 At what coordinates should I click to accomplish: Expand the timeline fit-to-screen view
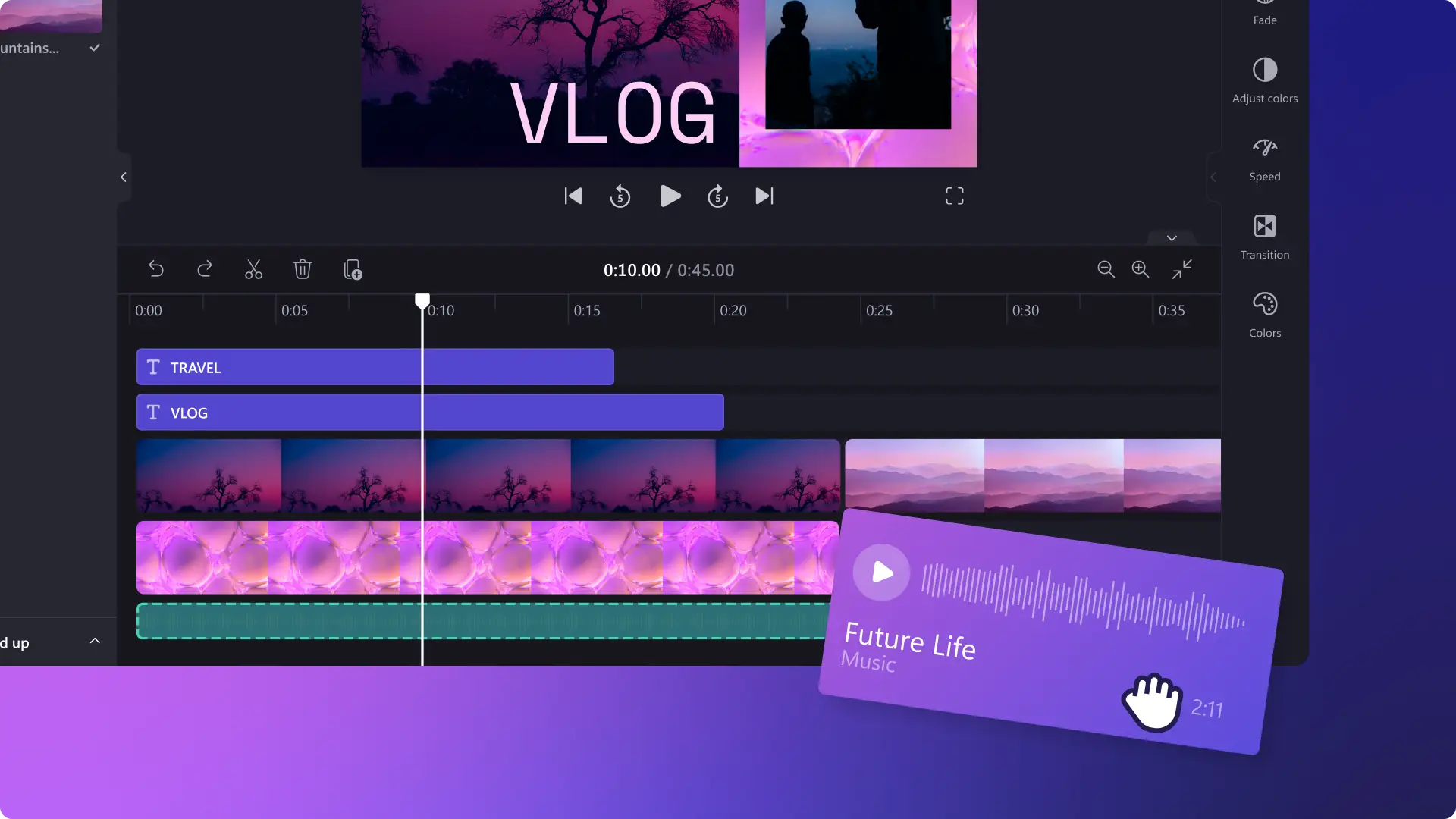[1182, 269]
